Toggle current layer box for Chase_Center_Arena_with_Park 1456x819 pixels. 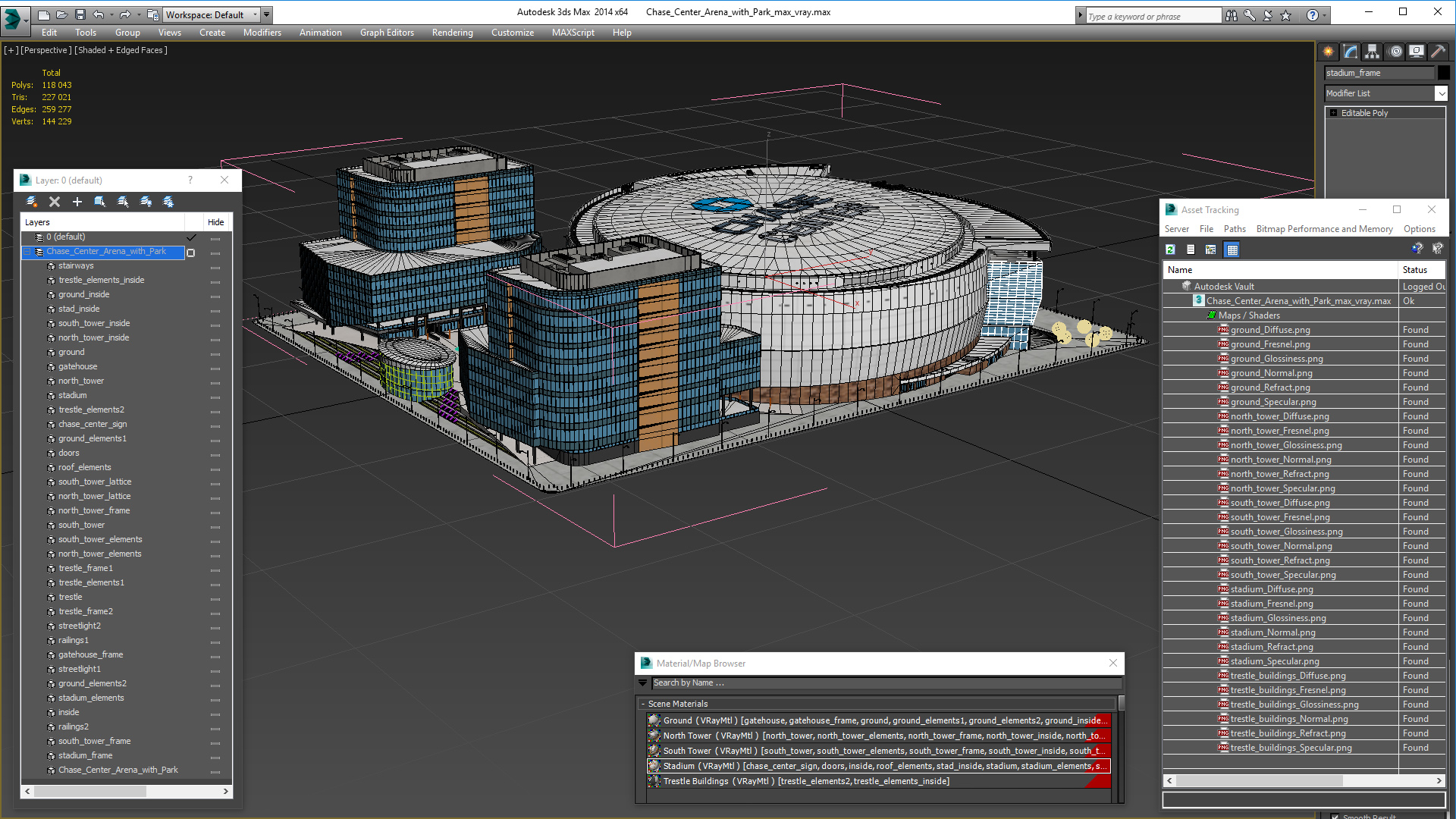191,253
